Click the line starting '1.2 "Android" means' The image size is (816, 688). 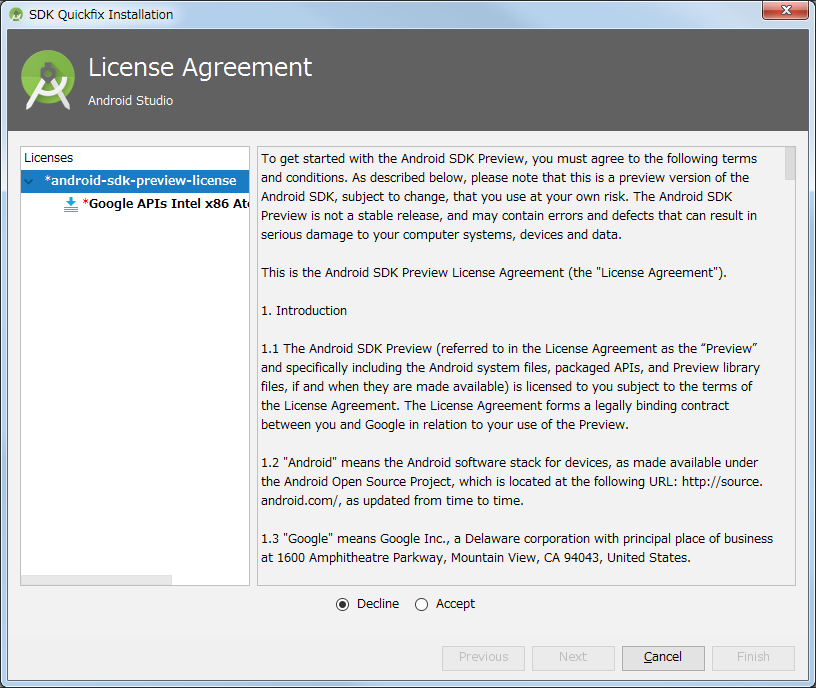pos(509,463)
